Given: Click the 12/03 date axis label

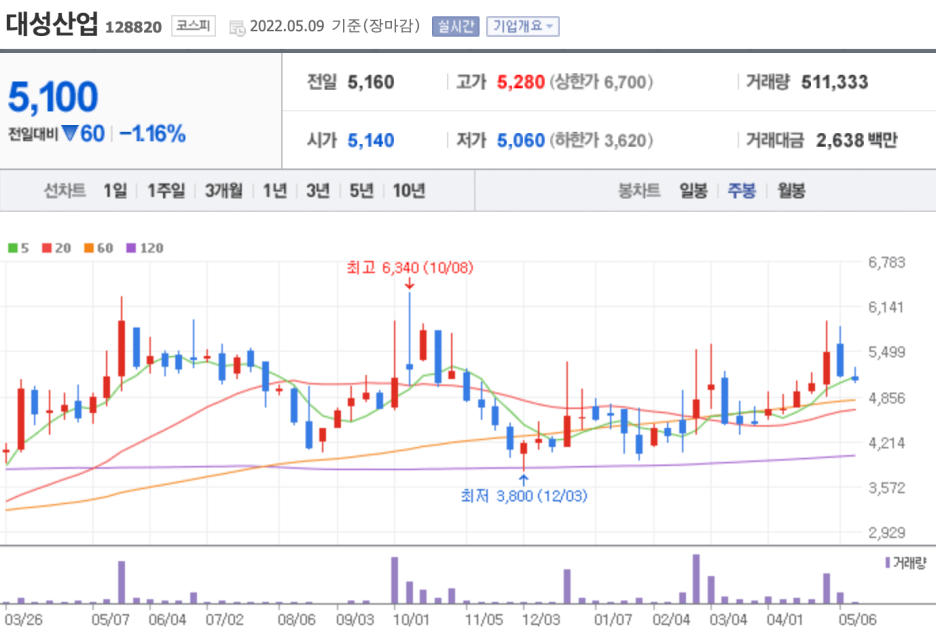Looking at the screenshot, I should pos(541,620).
